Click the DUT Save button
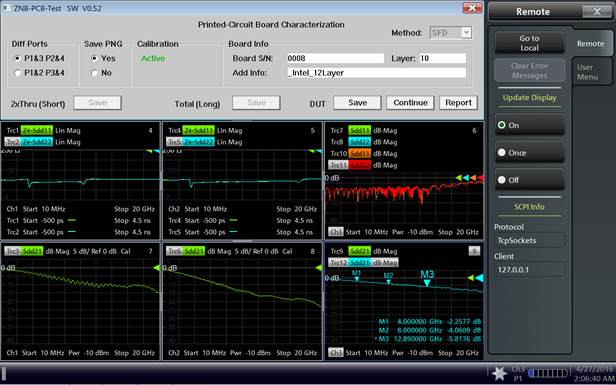 pyautogui.click(x=357, y=103)
